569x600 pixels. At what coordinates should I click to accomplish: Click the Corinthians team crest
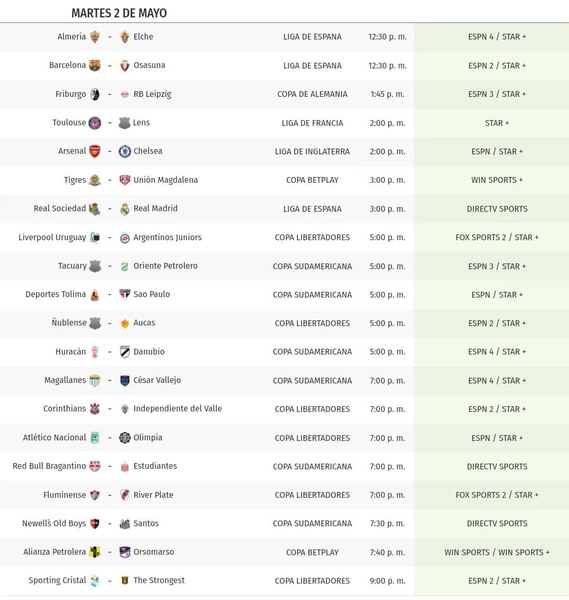(95, 409)
